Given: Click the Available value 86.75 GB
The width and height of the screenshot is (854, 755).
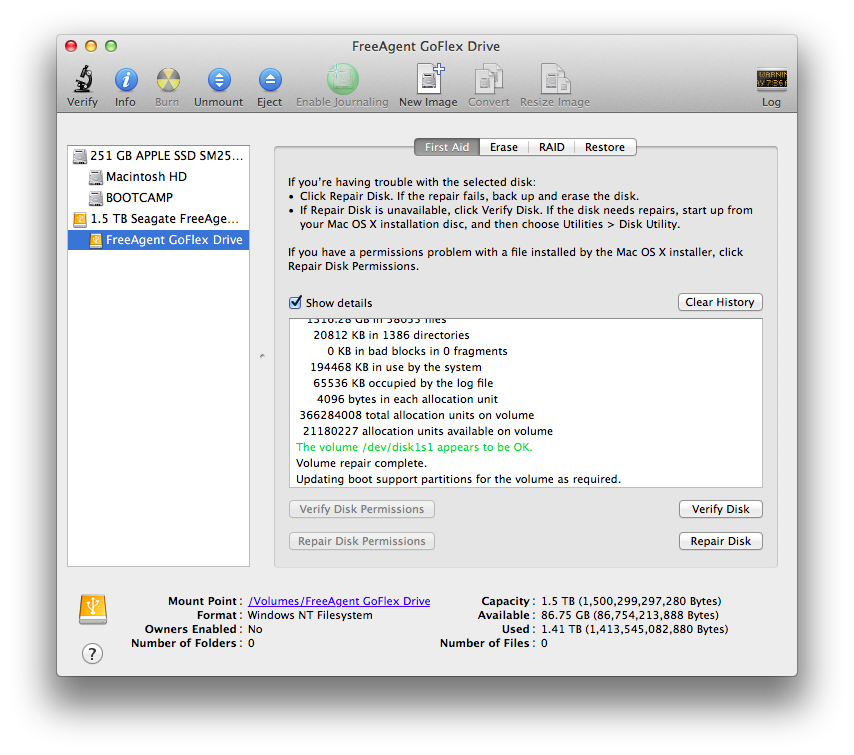Looking at the screenshot, I should pos(630,615).
